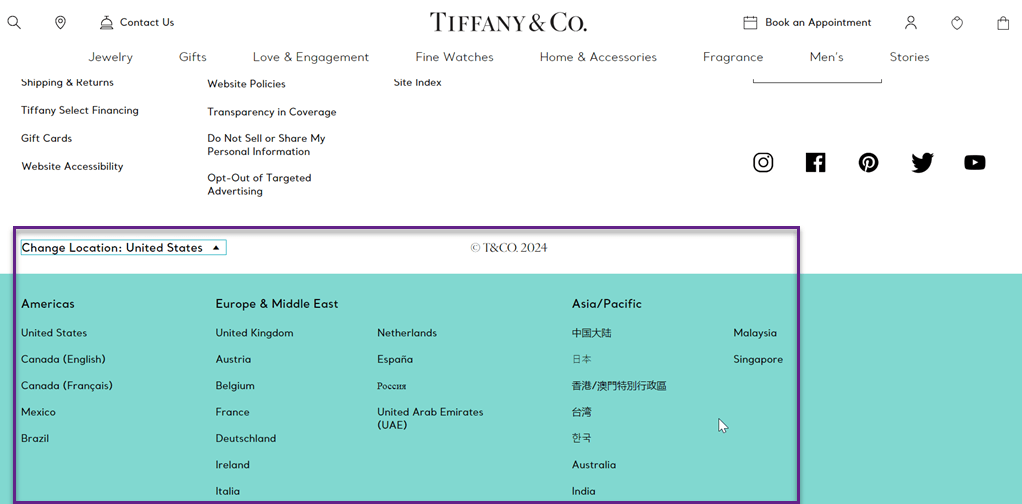Open the Stories menu
Image resolution: width=1022 pixels, height=504 pixels.
coord(909,57)
